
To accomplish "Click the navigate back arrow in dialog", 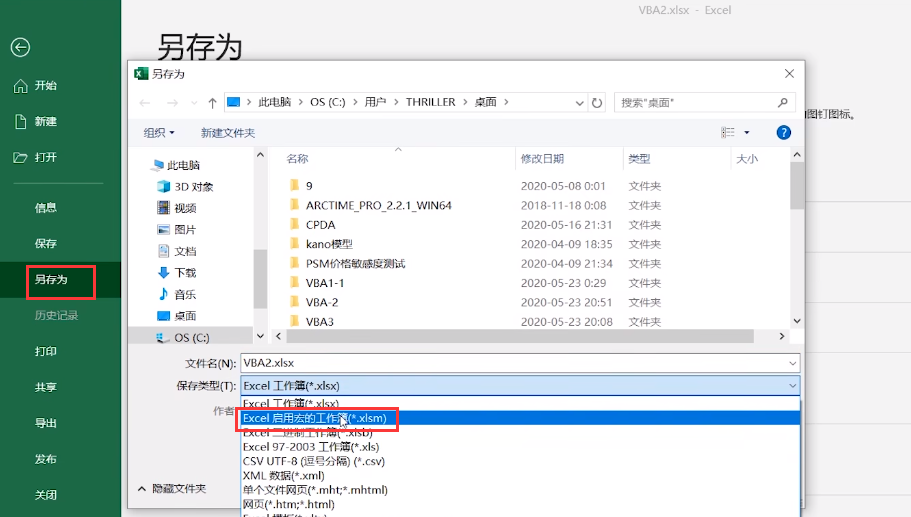I will click(145, 103).
